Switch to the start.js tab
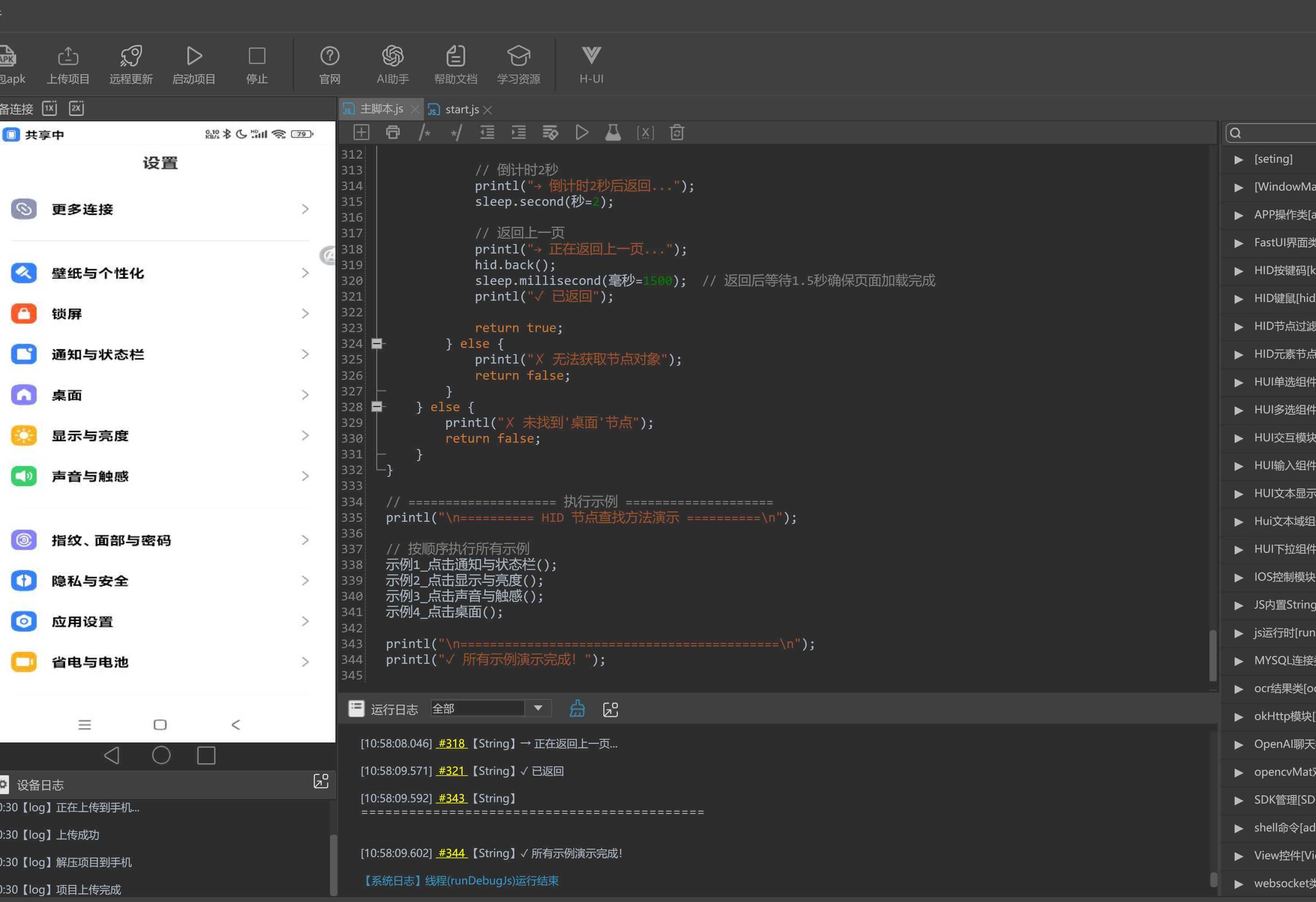This screenshot has width=1316, height=902. point(460,109)
